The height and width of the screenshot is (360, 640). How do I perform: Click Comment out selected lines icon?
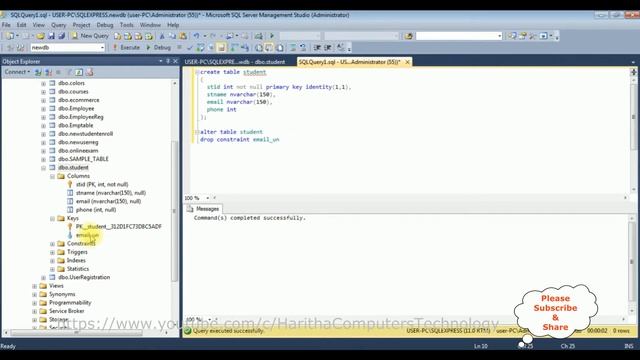pyautogui.click(x=293, y=47)
